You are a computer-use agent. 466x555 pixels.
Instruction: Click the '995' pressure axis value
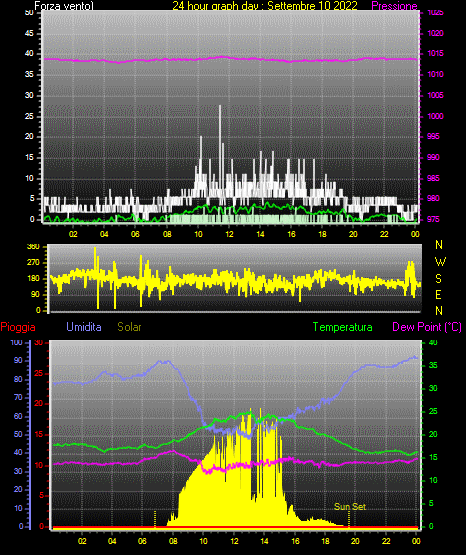point(433,136)
